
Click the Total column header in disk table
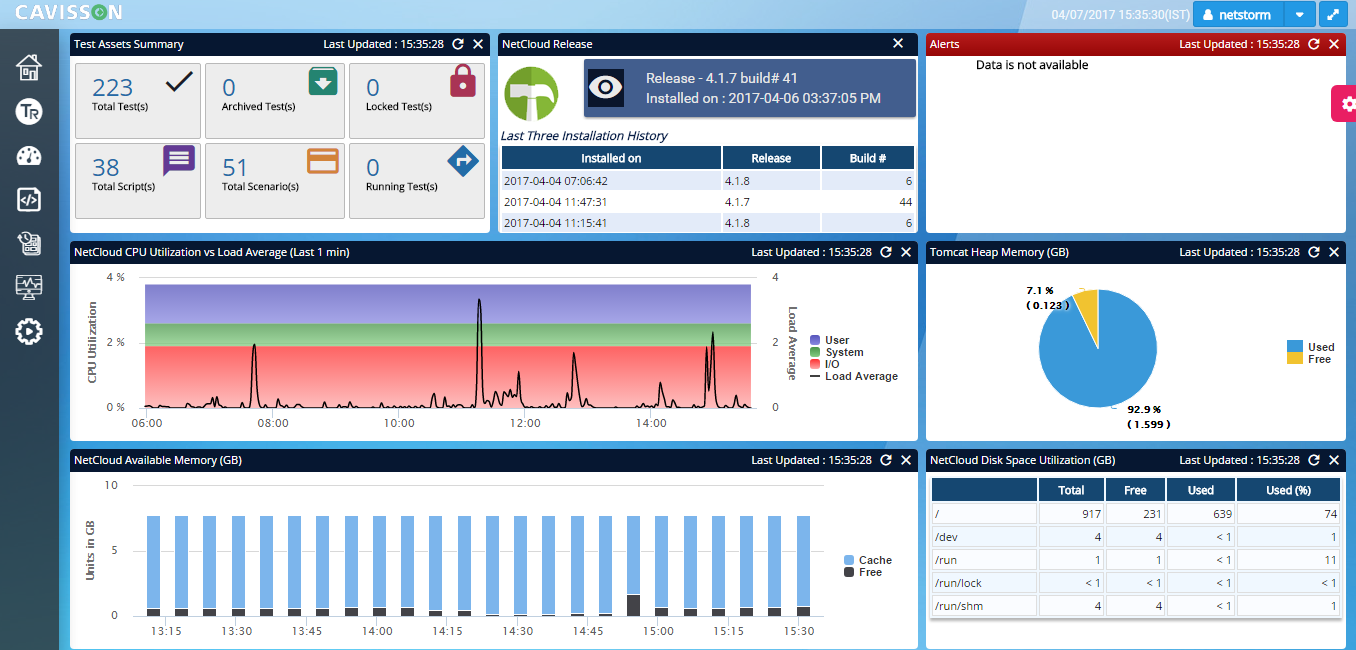[x=1071, y=490]
